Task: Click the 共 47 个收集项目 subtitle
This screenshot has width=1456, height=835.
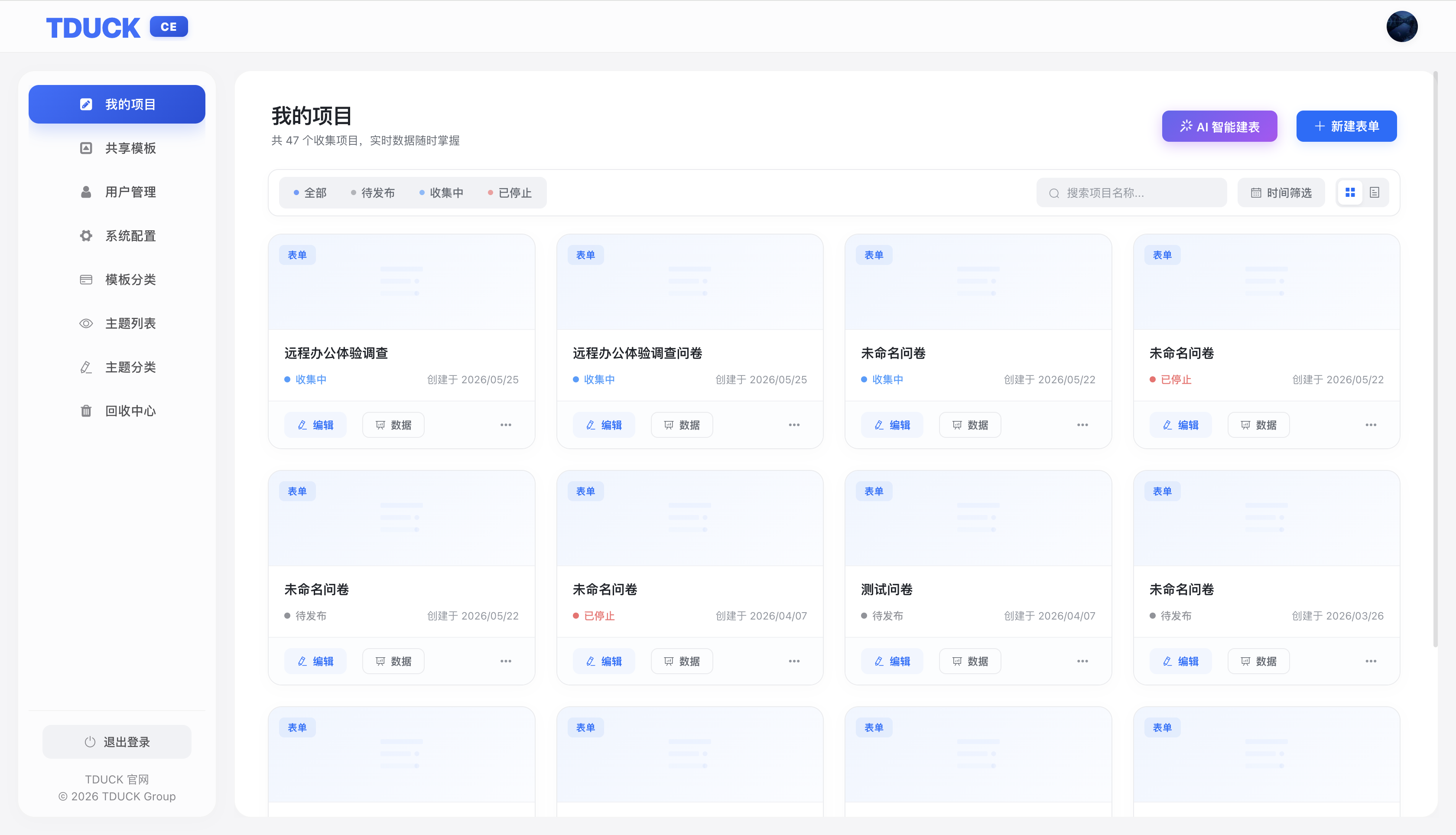Action: [365, 140]
